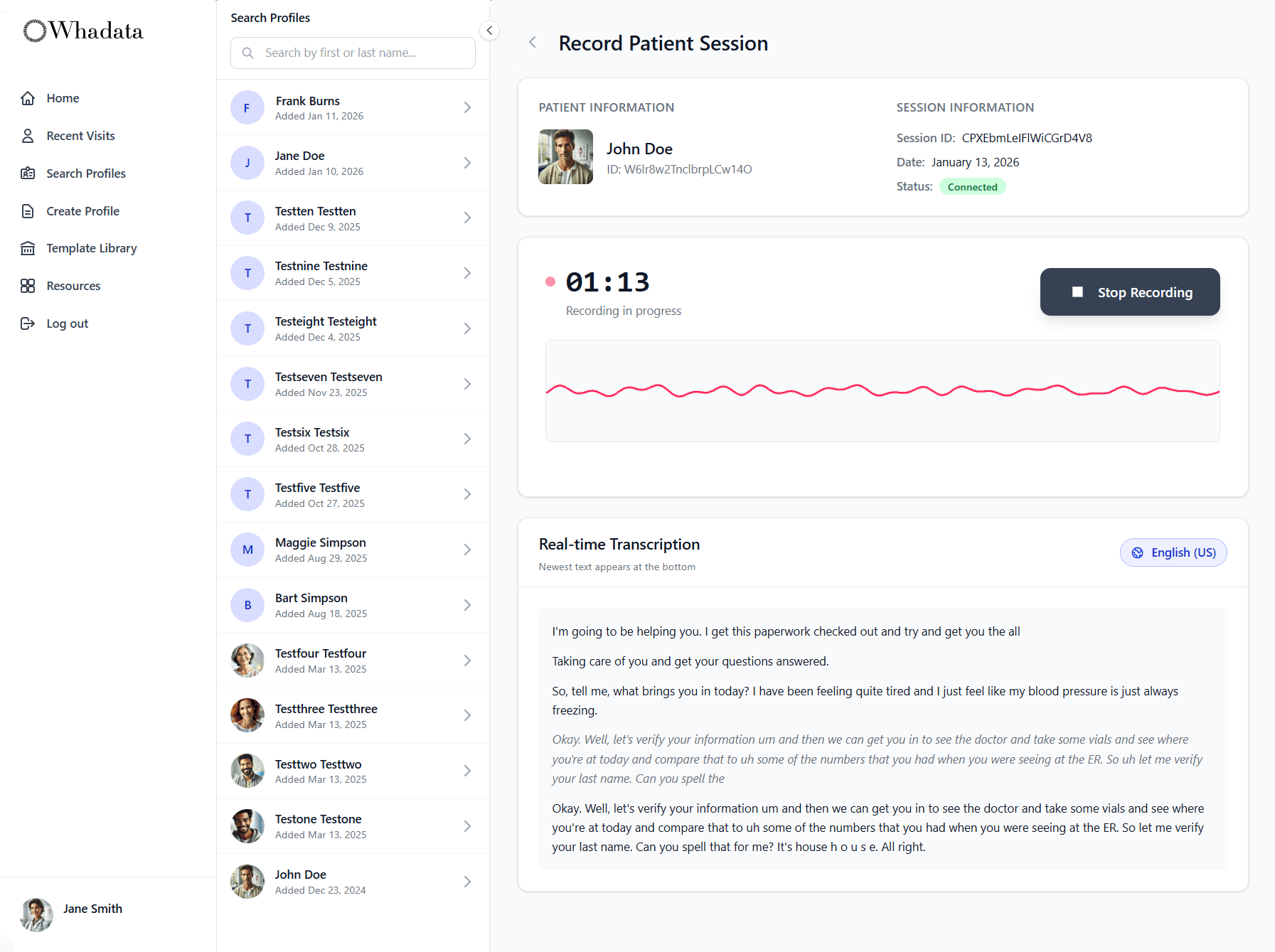Image resolution: width=1275 pixels, height=952 pixels.
Task: Open Recent Visits using its person icon
Action: tap(28, 135)
